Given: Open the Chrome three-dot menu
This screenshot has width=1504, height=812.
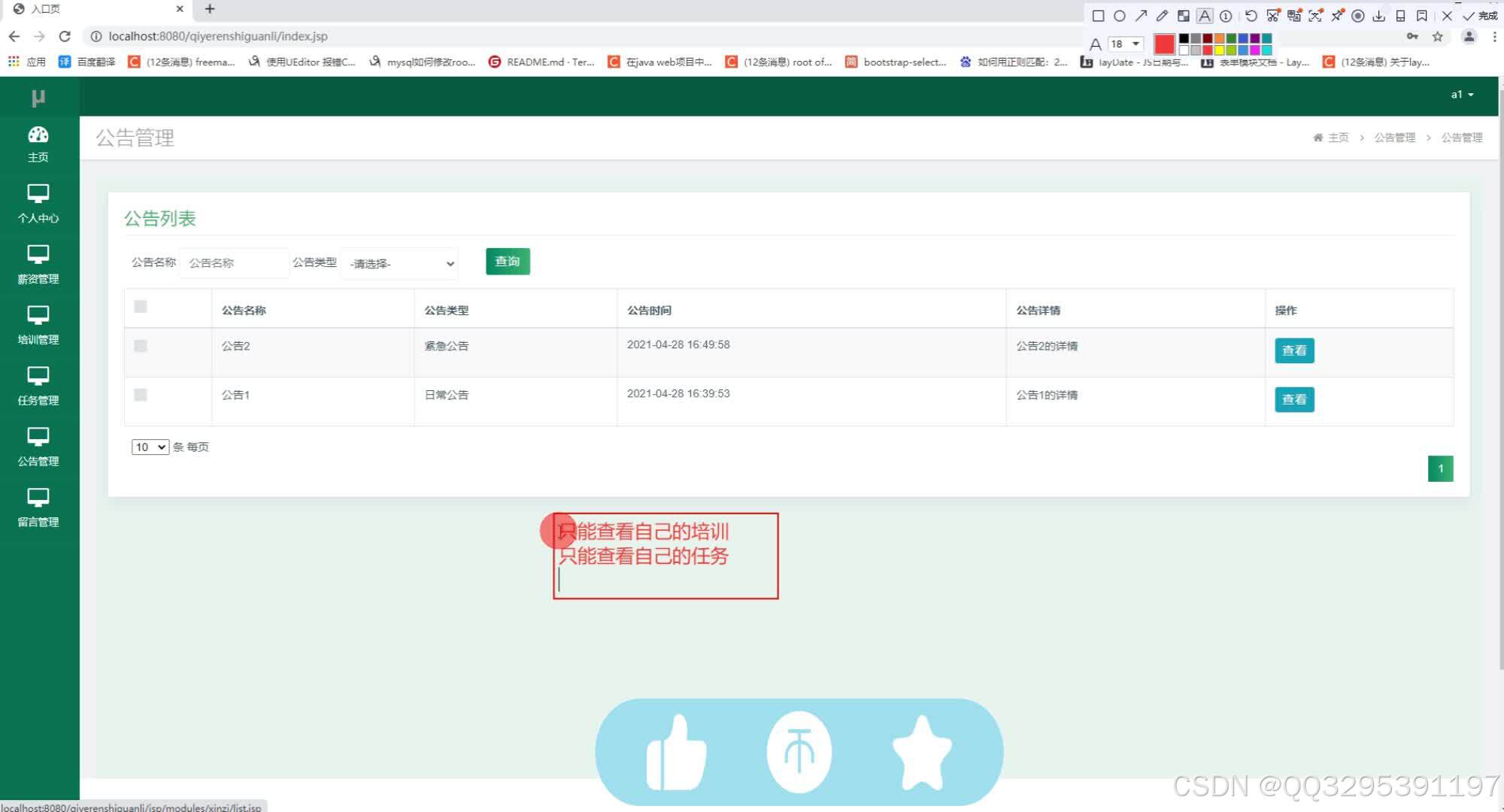Looking at the screenshot, I should 1494,36.
